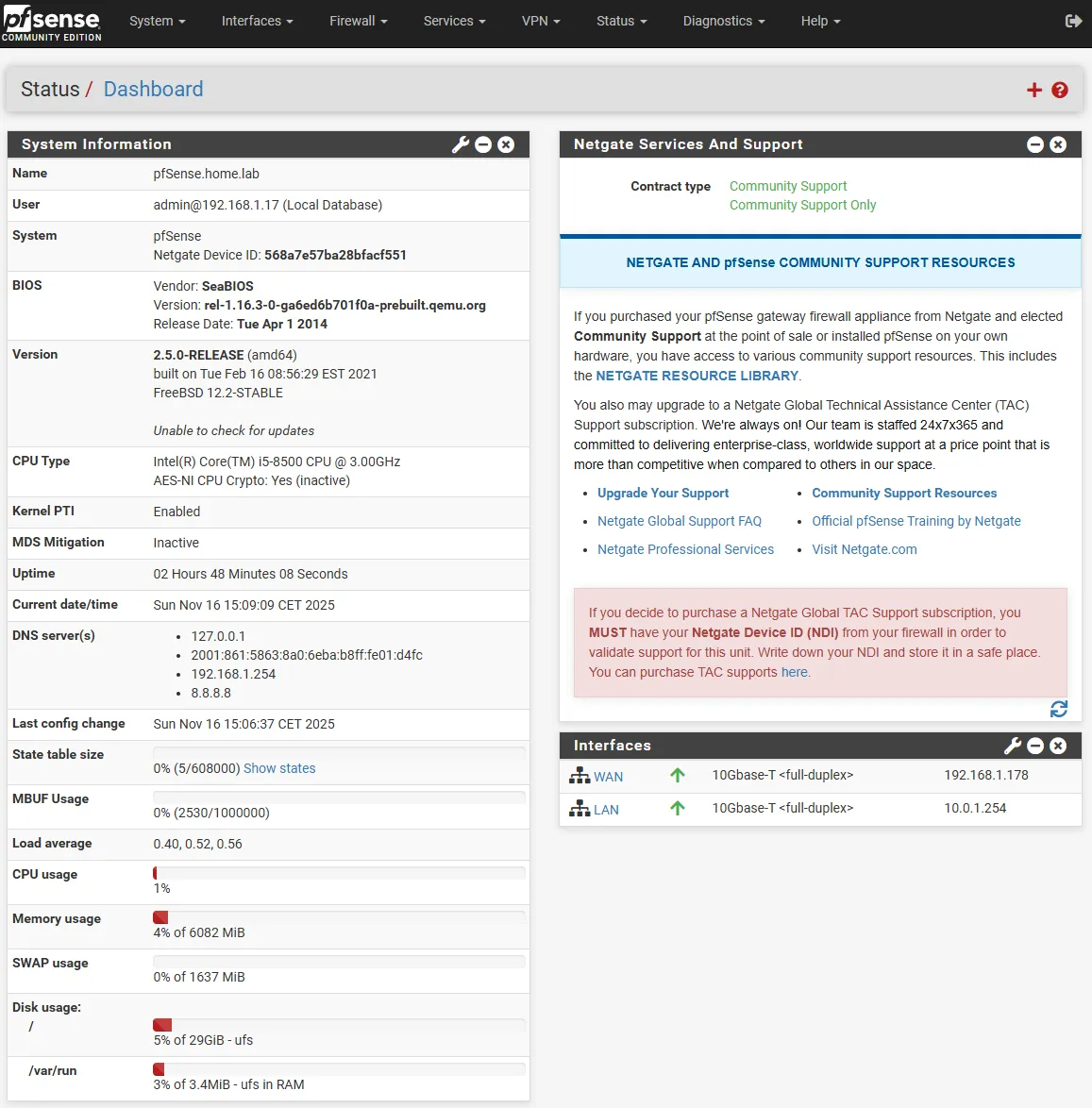
Task: Open Interfaces widget settings via wrench icon
Action: click(1012, 746)
